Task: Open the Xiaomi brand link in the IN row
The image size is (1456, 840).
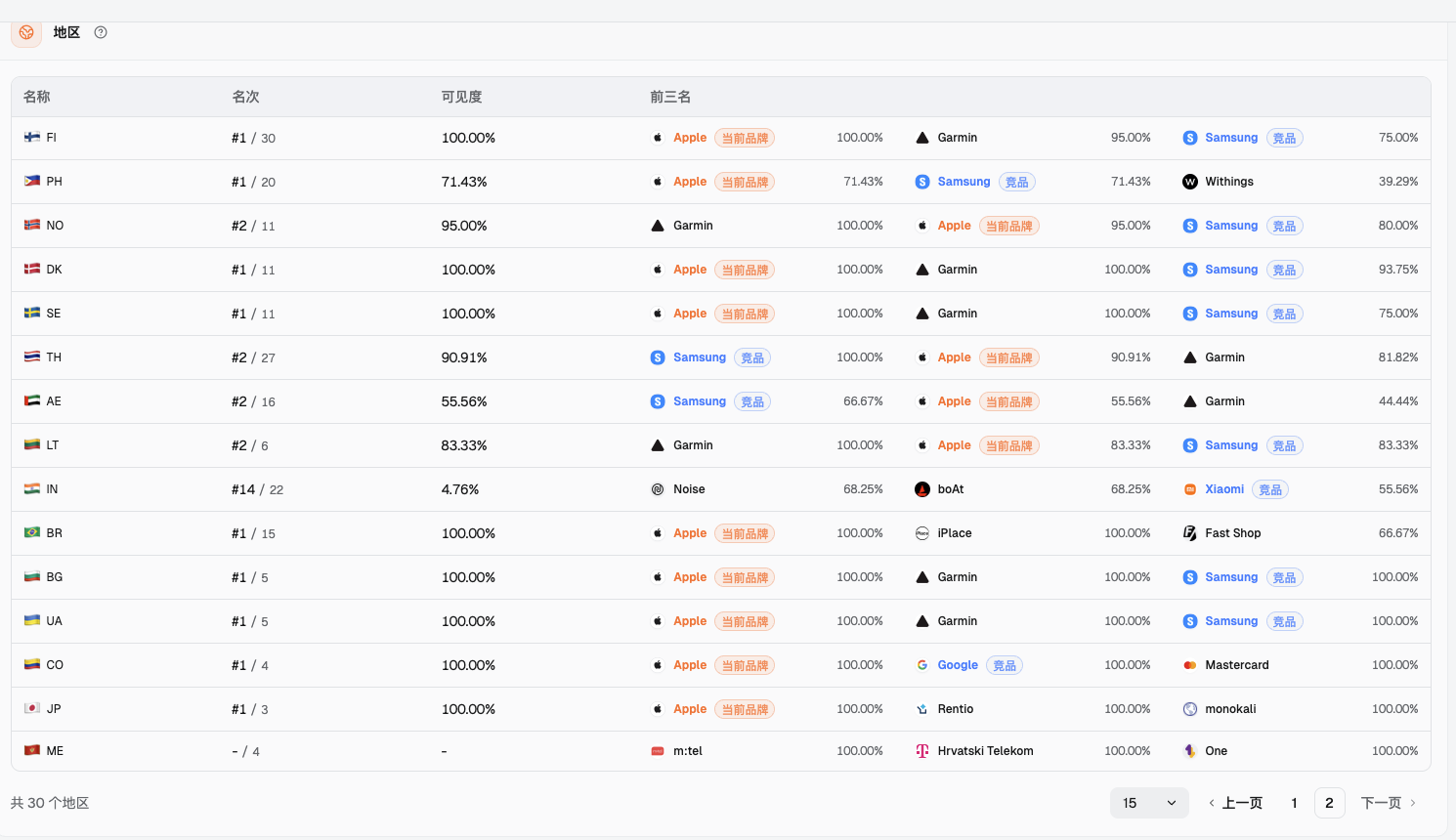Action: click(x=1224, y=489)
